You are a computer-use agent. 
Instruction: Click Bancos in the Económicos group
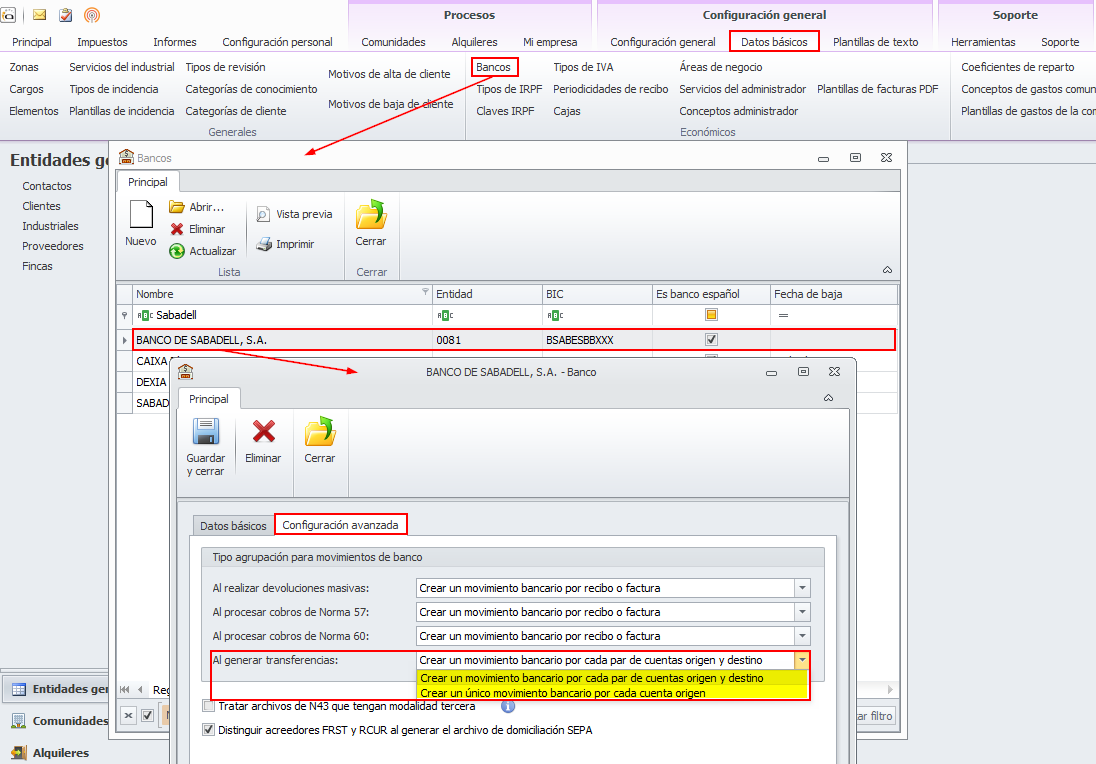pyautogui.click(x=493, y=67)
